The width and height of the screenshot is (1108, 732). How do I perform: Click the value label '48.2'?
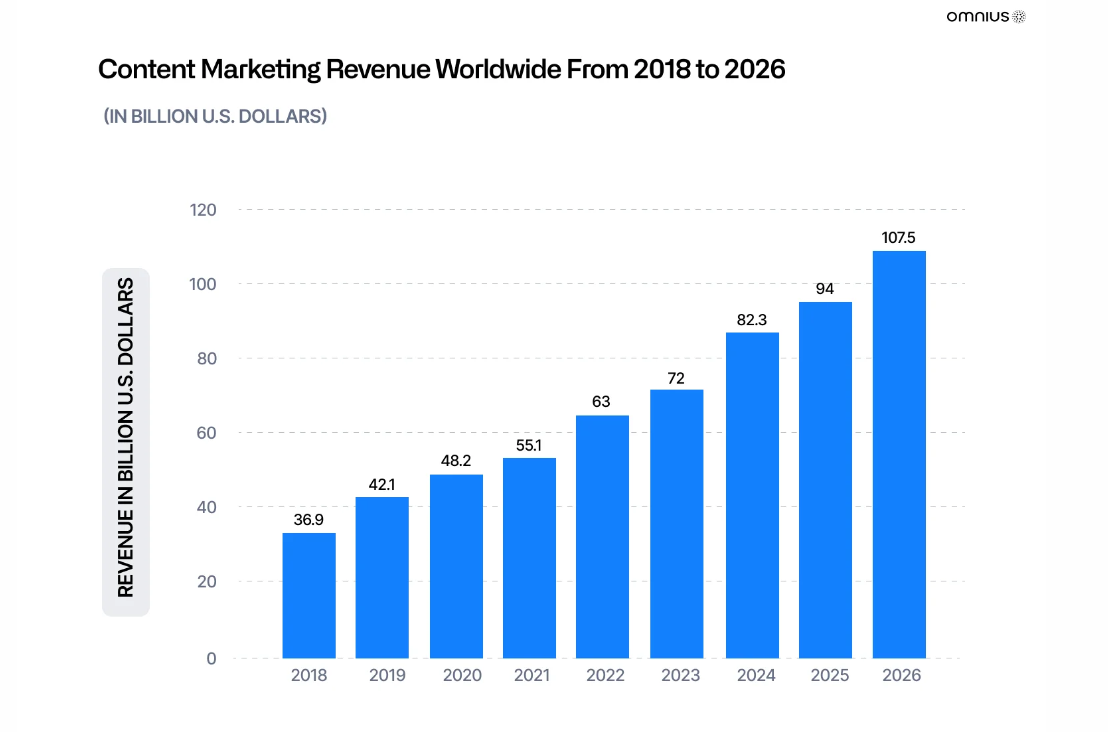pyautogui.click(x=456, y=461)
